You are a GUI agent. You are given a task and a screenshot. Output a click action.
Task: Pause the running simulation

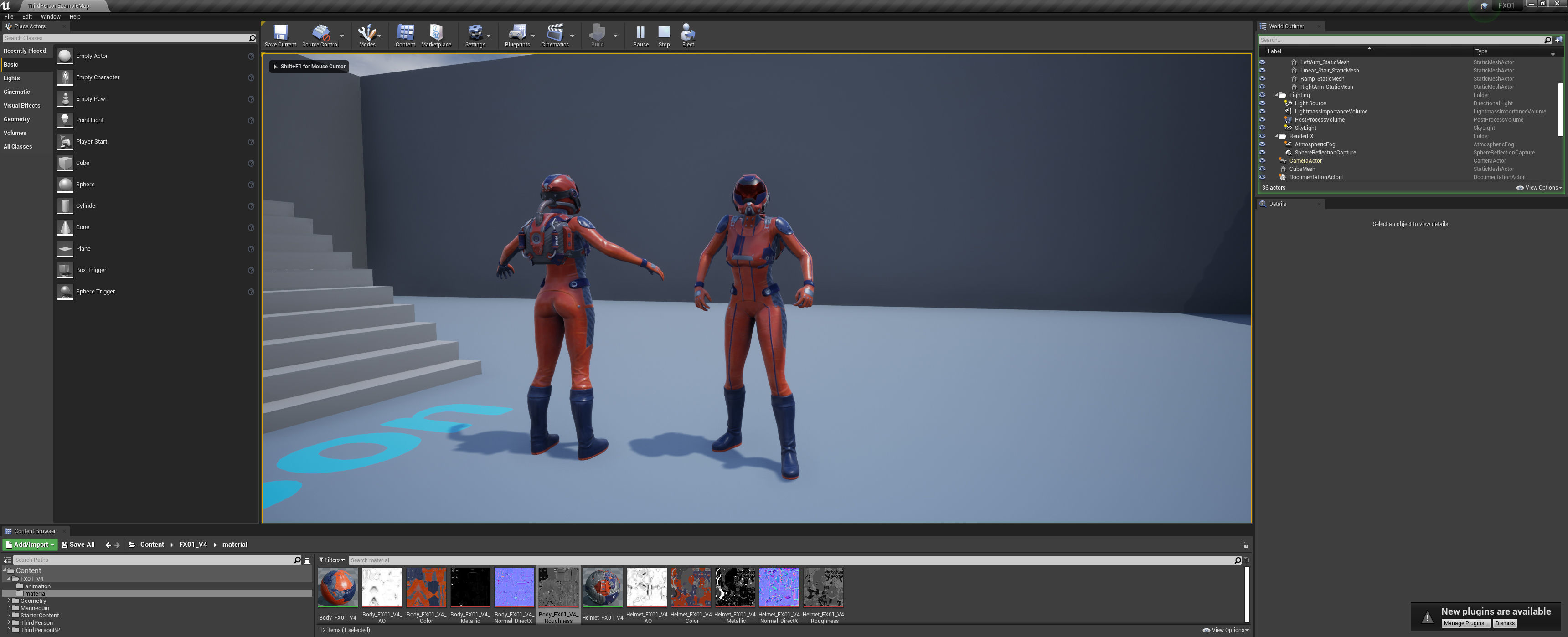pyautogui.click(x=640, y=35)
